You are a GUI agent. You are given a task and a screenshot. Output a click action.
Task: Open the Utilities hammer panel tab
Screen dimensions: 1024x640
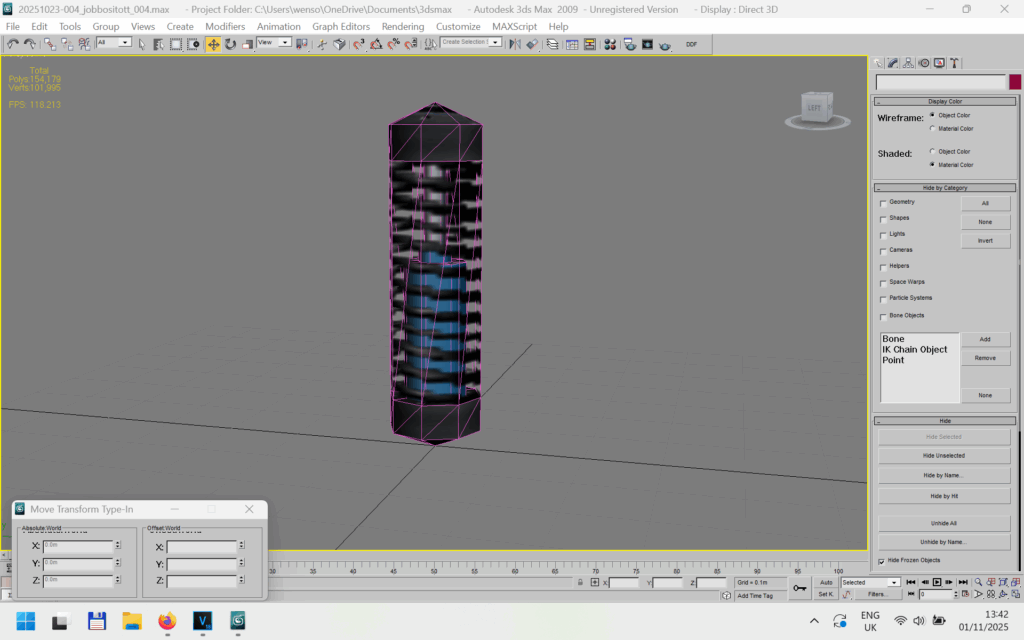tap(955, 63)
